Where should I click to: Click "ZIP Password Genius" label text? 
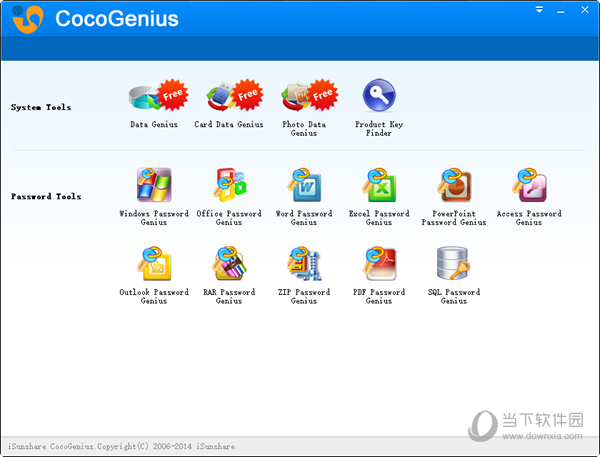[x=304, y=297]
